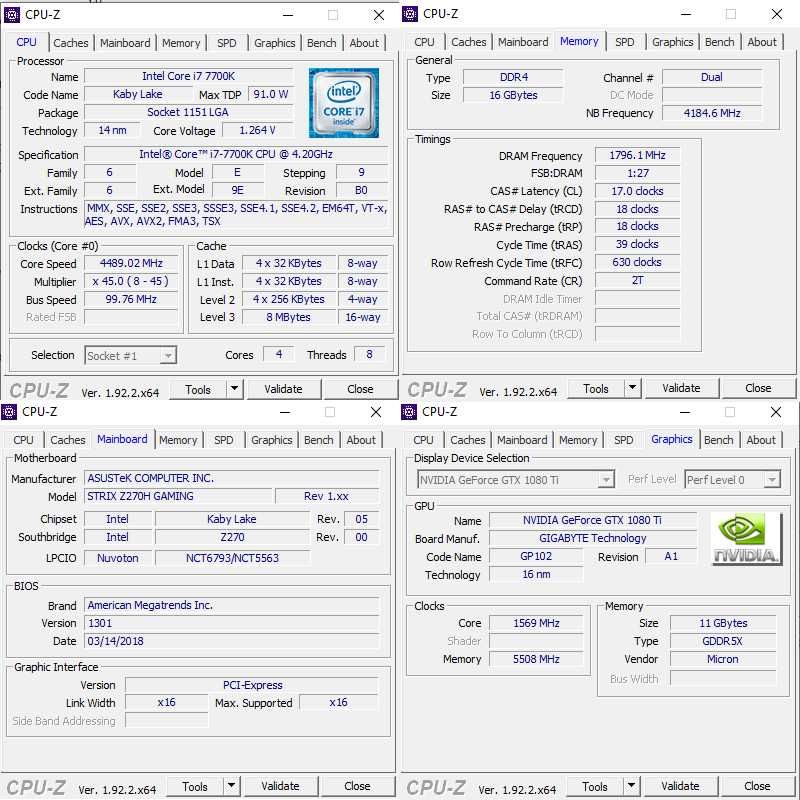Image resolution: width=800 pixels, height=800 pixels.
Task: Open the Tools dropdown arrow in the Graphics window
Action: click(631, 786)
